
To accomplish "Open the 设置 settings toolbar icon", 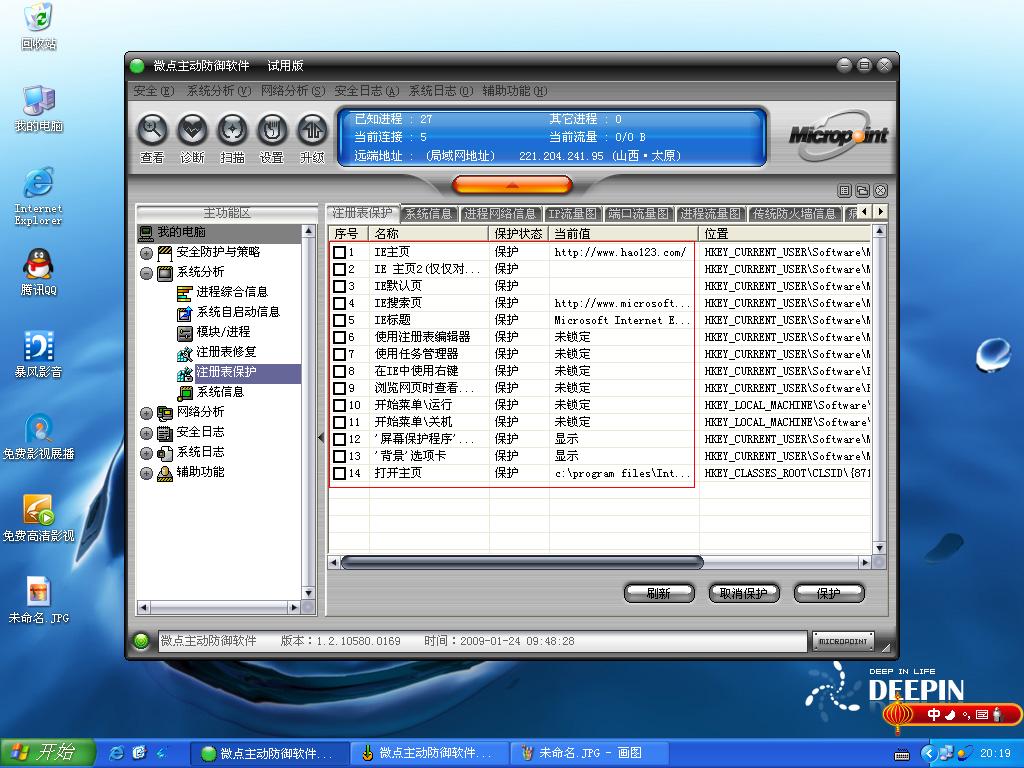I will pyautogui.click(x=272, y=131).
